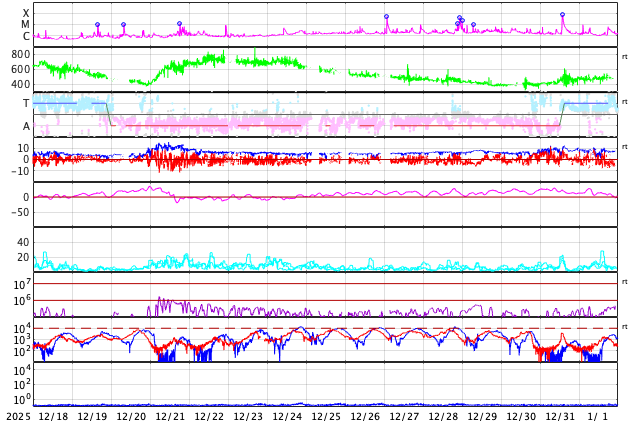This screenshot has height=424, width=634.
Task: Click the -50 tick on magenta index plot
Action: coord(19,212)
